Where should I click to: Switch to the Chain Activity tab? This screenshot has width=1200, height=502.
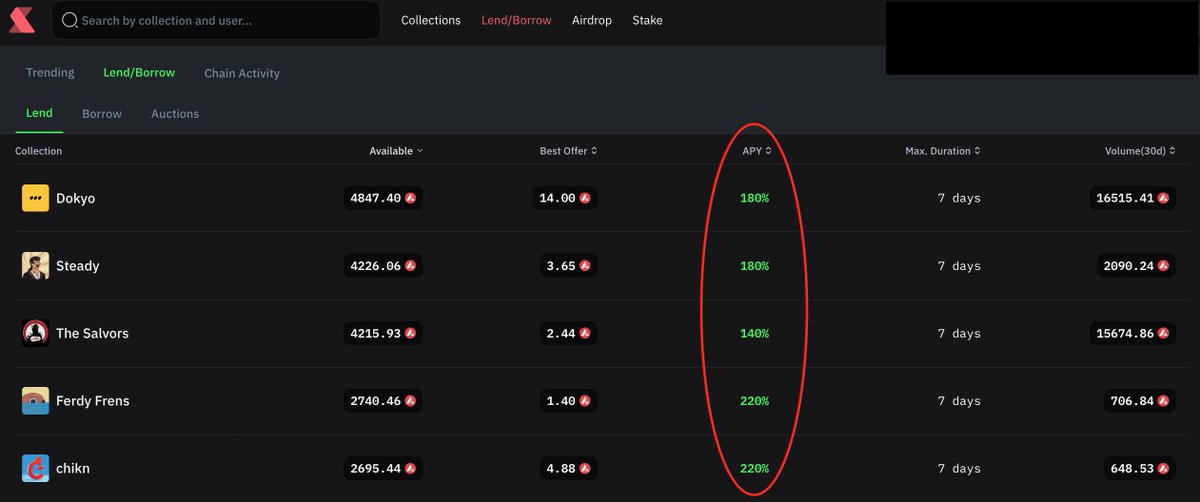click(x=242, y=73)
